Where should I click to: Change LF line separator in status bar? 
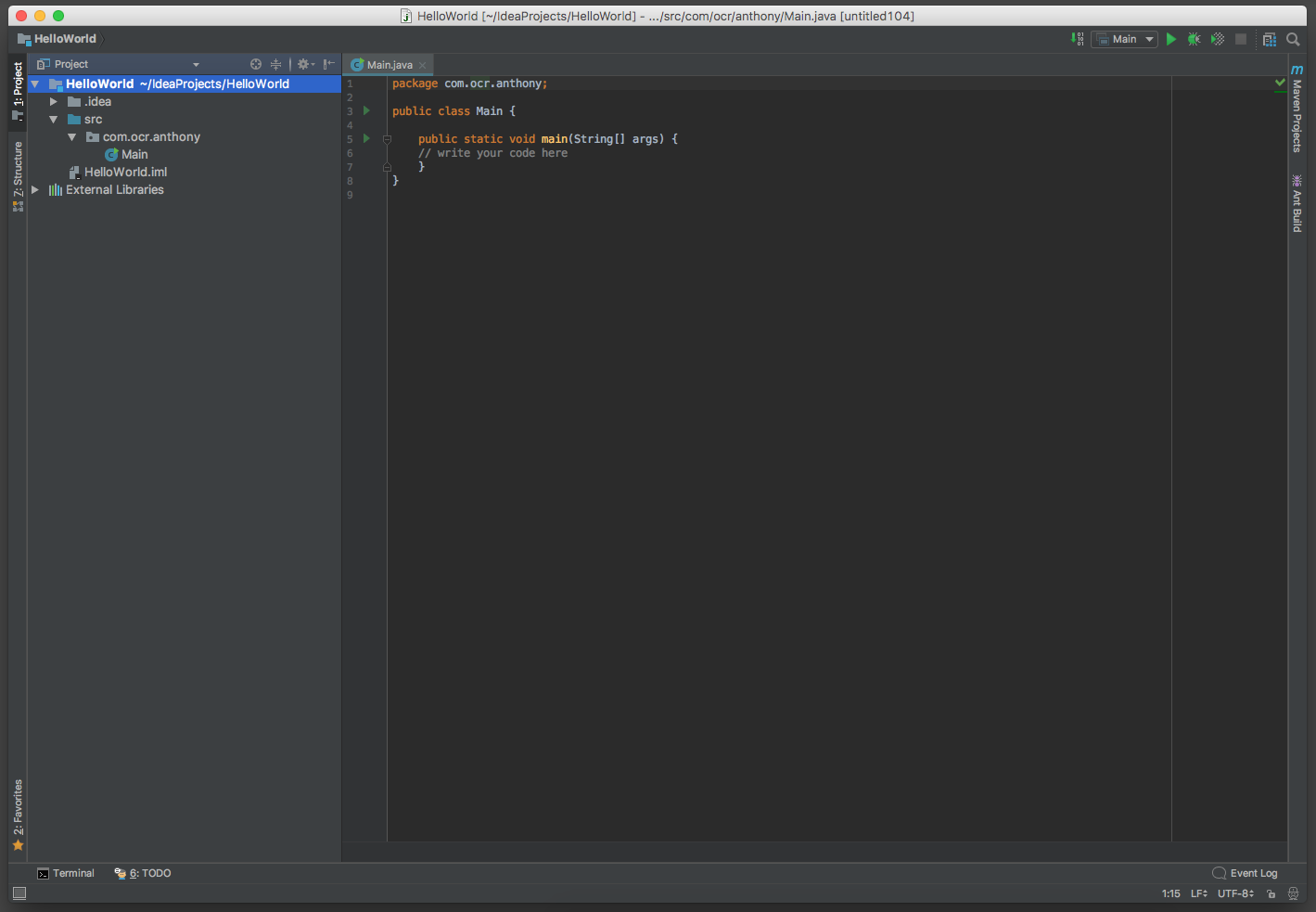point(1199,893)
